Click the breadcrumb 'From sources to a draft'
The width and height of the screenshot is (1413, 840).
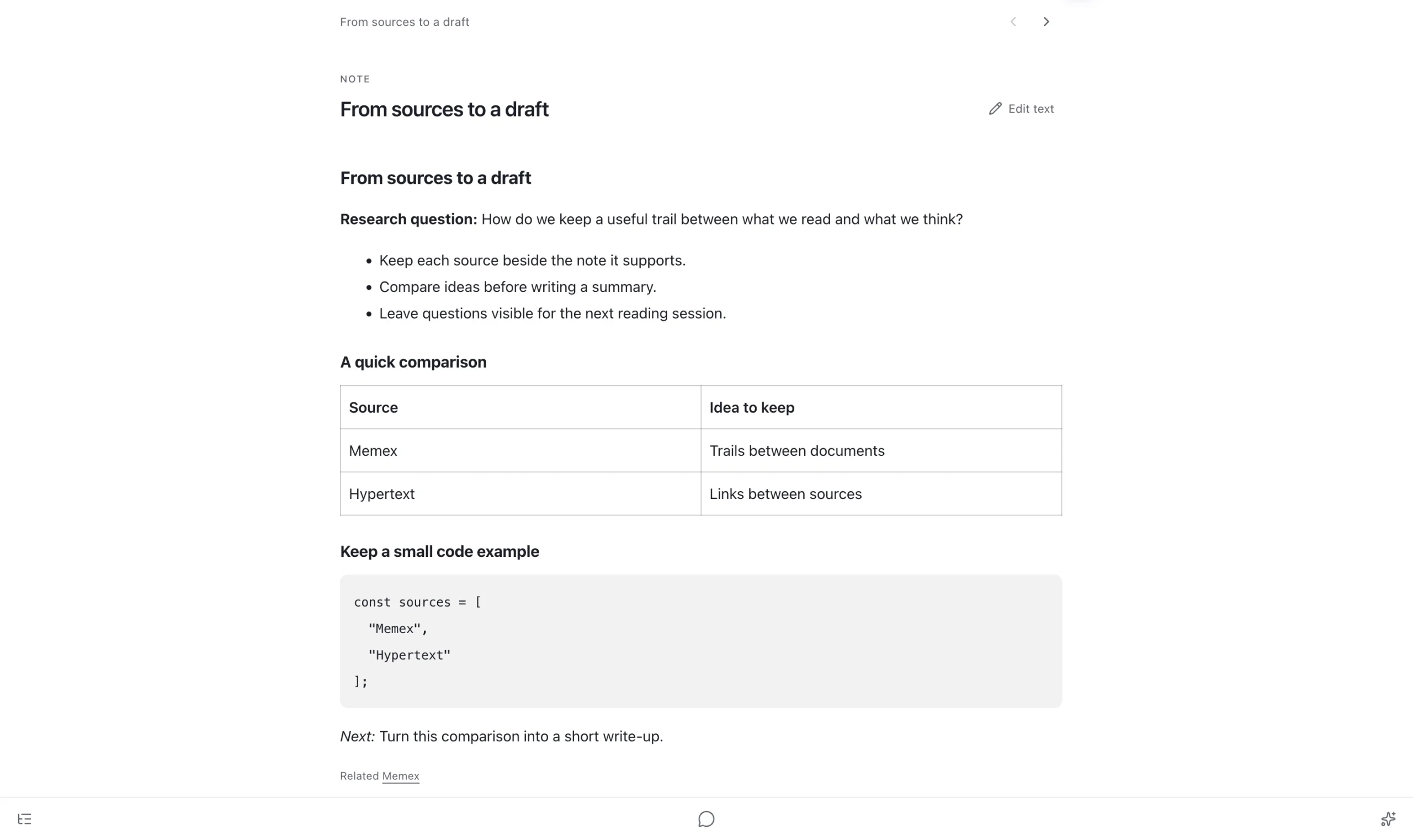404,22
